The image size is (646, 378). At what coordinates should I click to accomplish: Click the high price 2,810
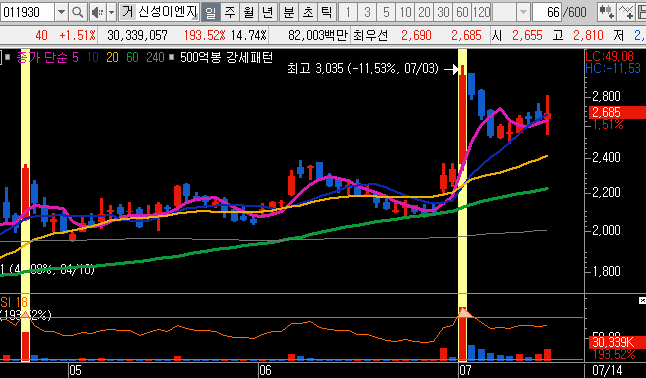click(588, 35)
